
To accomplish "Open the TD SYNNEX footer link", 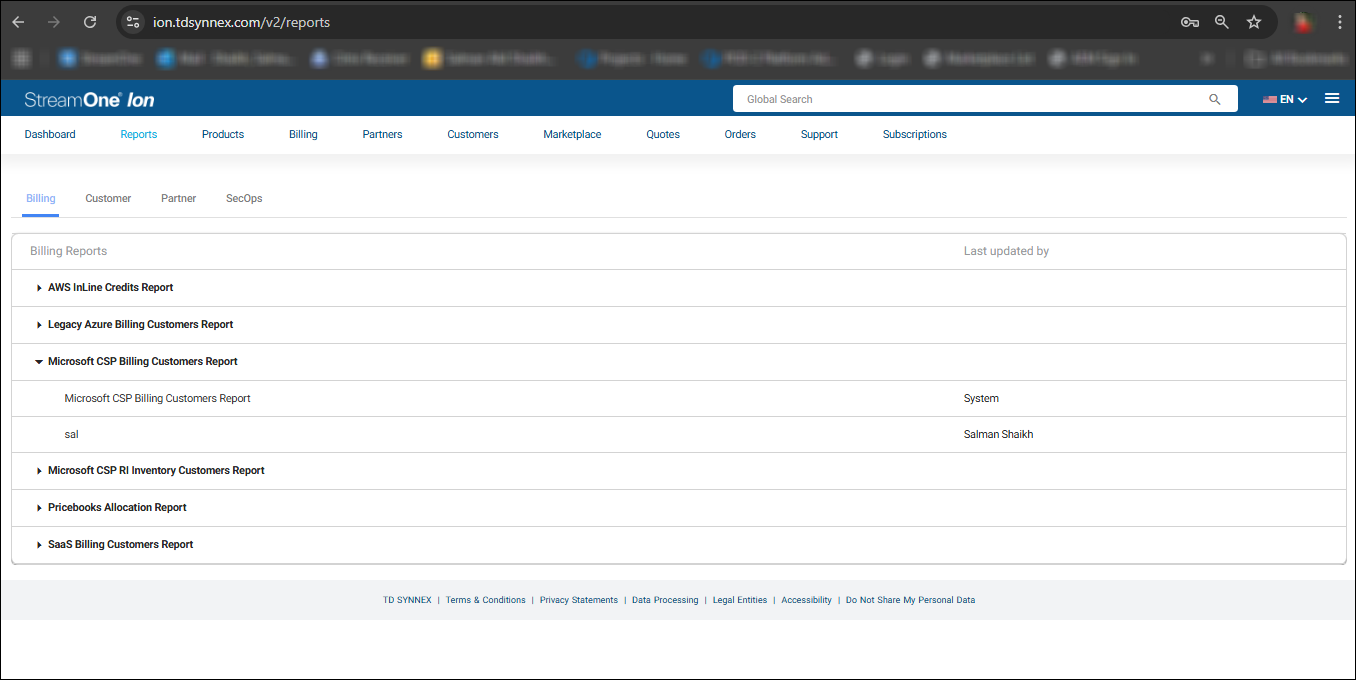I will tap(407, 600).
